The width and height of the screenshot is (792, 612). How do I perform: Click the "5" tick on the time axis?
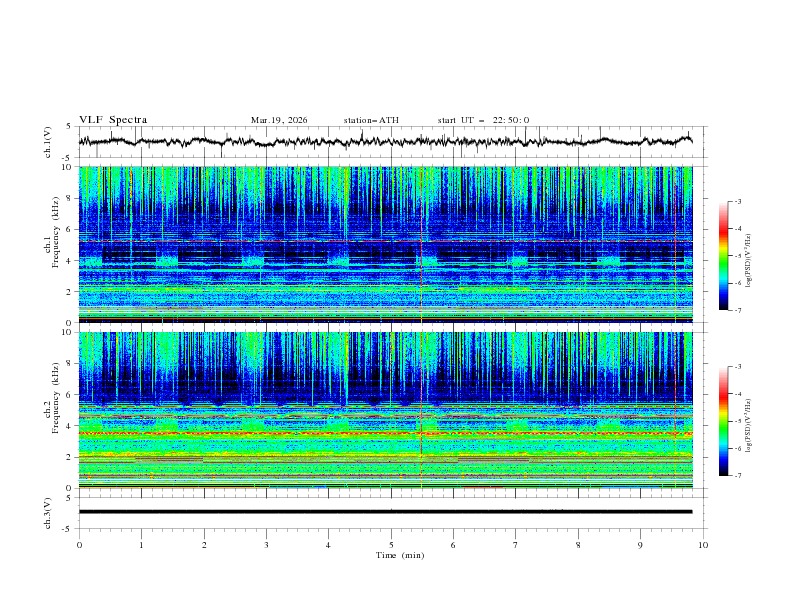click(x=391, y=545)
